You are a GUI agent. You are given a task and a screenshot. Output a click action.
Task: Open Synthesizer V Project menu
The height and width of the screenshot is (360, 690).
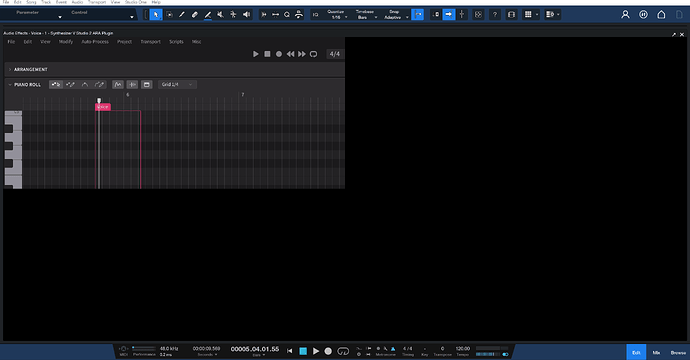125,42
